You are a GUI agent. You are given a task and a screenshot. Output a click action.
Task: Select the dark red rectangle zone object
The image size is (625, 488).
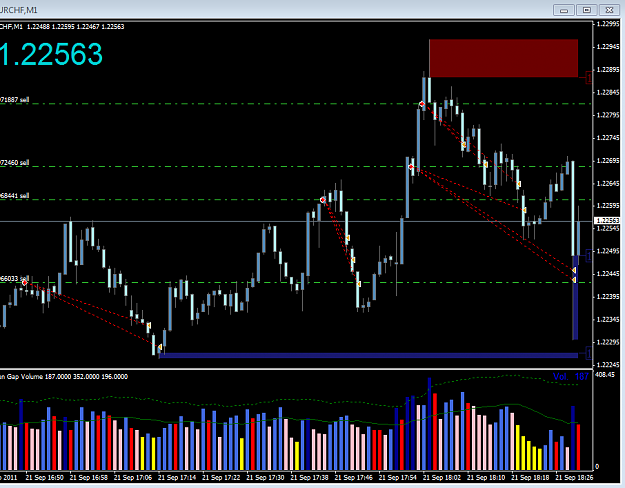tap(504, 58)
